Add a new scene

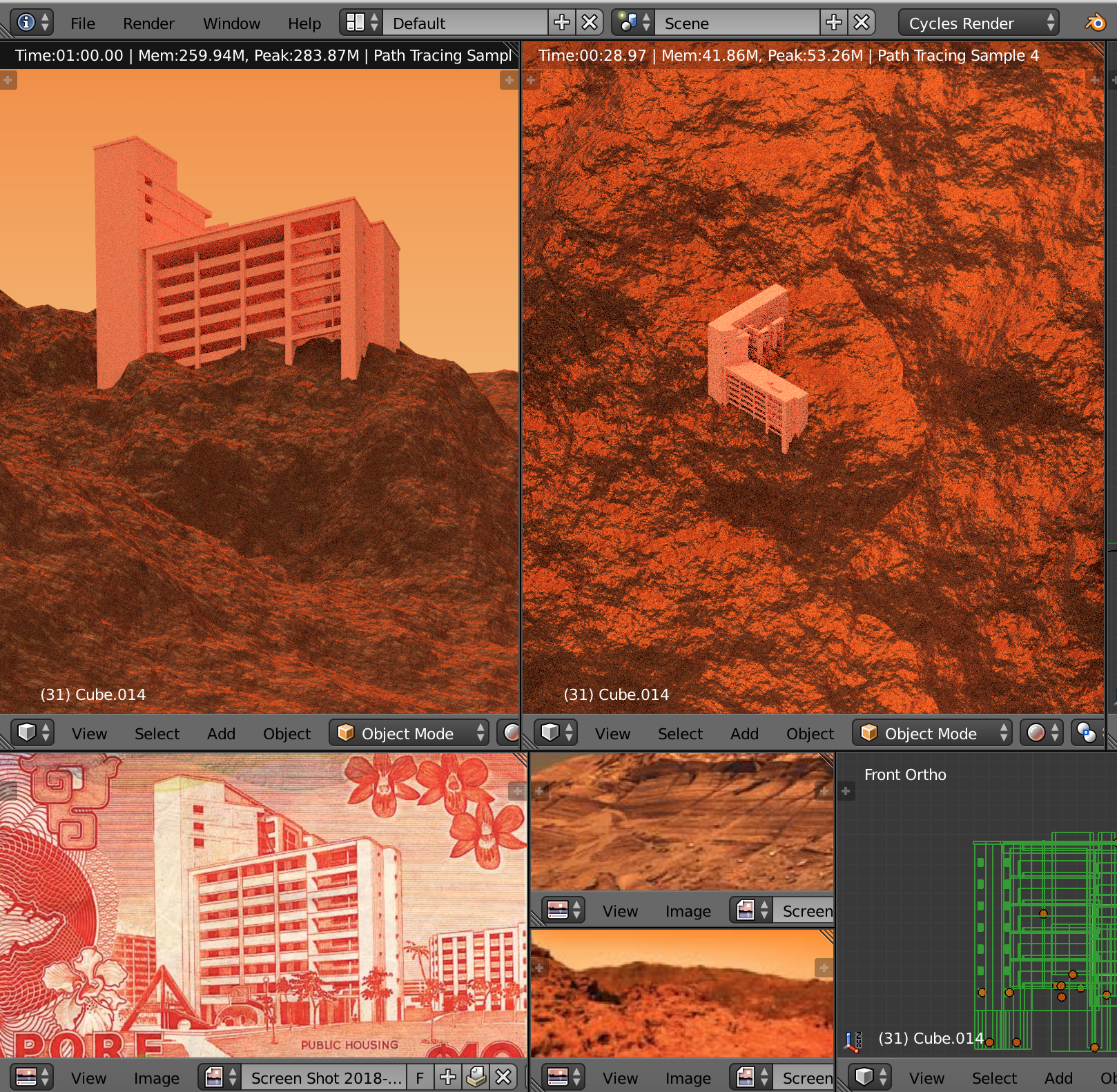834,23
